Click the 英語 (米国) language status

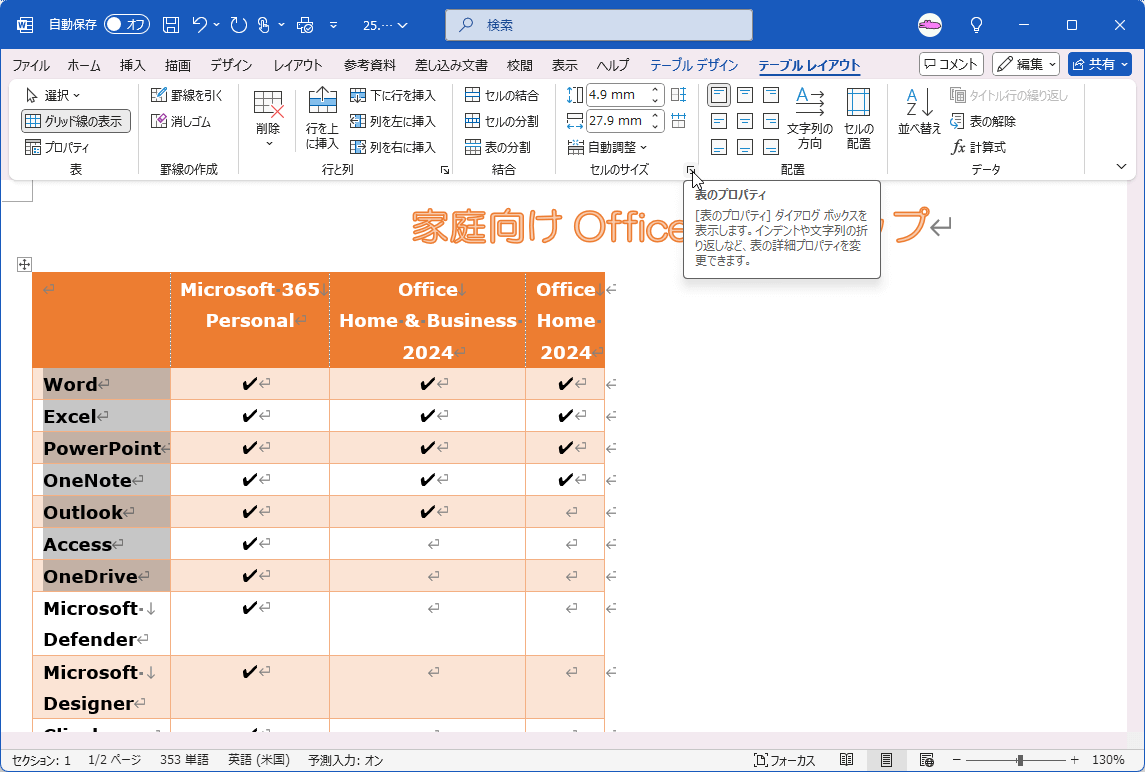[259, 760]
